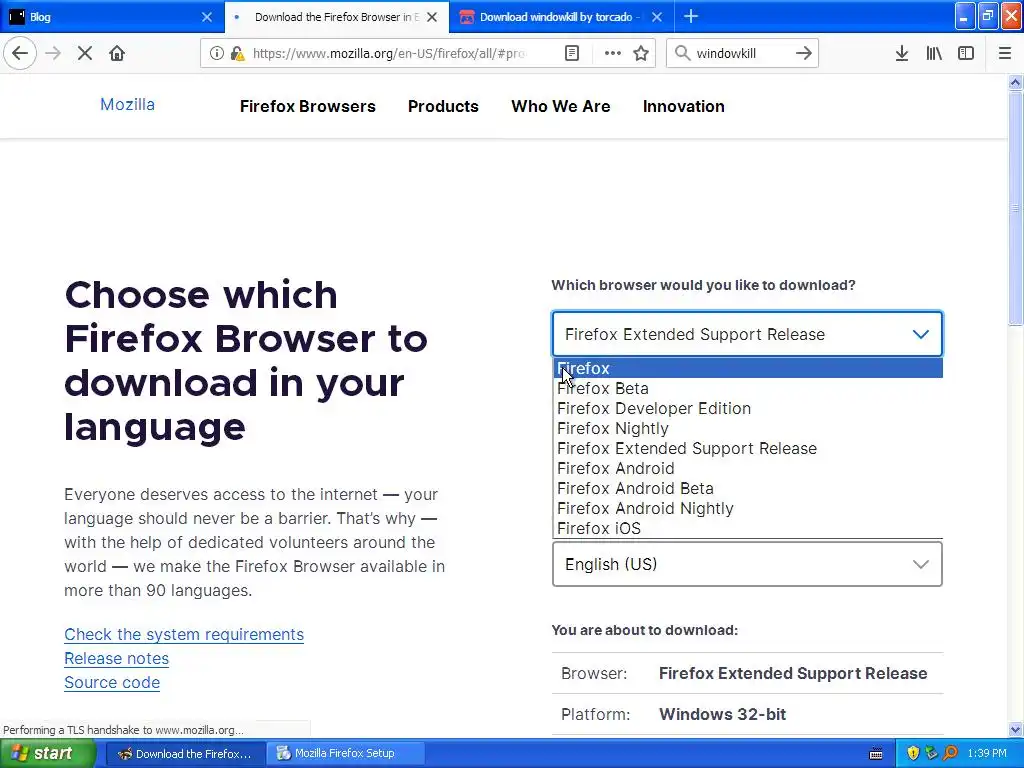Click the safely remove hardware tray icon
The image size is (1024, 768).
pyautogui.click(x=932, y=754)
